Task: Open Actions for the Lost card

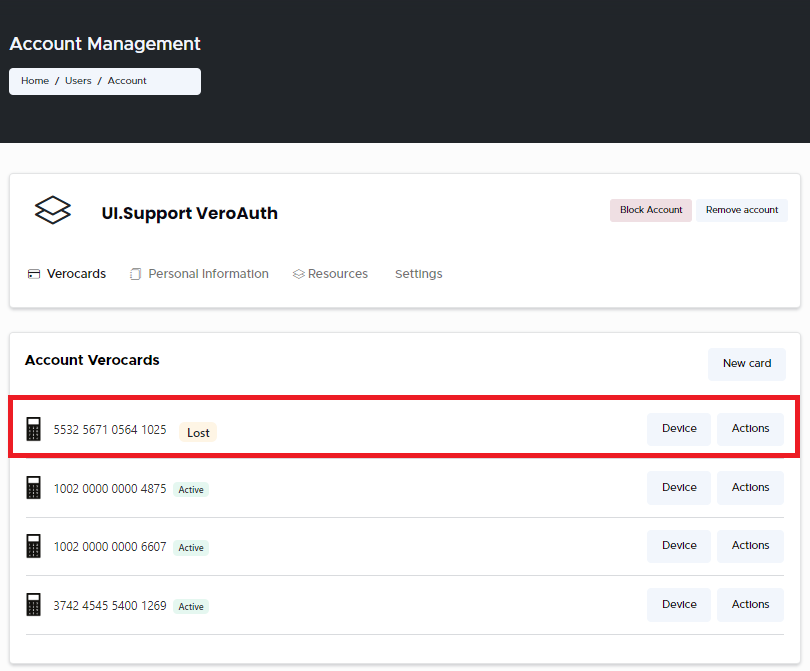Action: coord(750,428)
